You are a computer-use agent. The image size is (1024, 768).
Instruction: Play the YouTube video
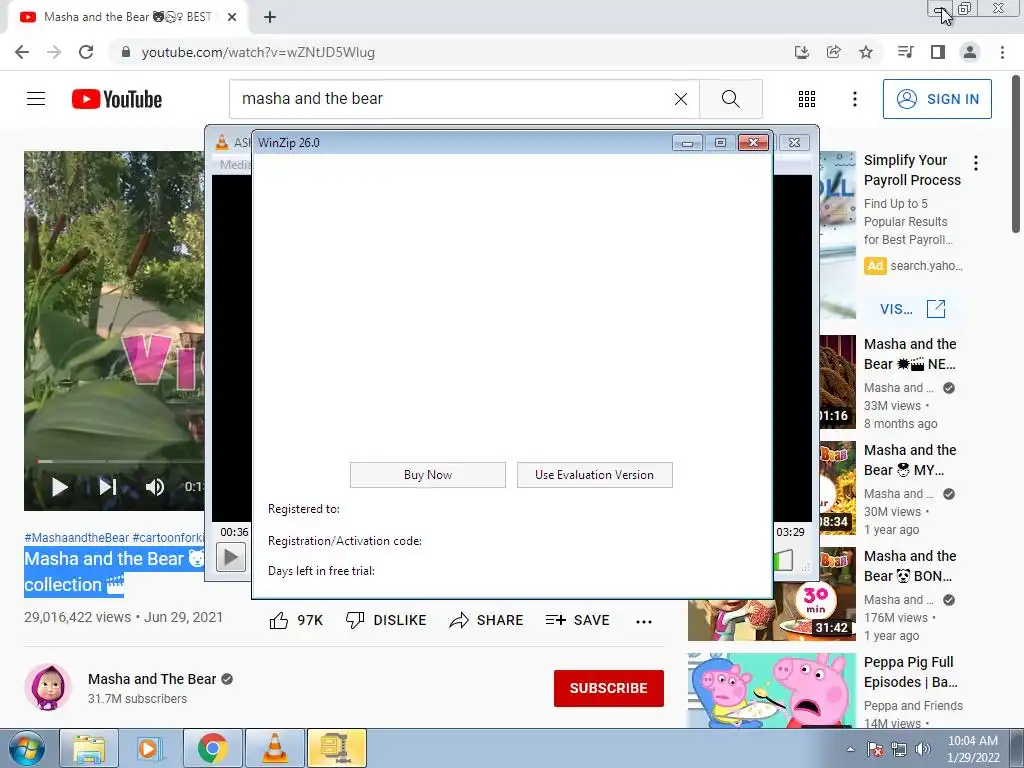(x=59, y=487)
